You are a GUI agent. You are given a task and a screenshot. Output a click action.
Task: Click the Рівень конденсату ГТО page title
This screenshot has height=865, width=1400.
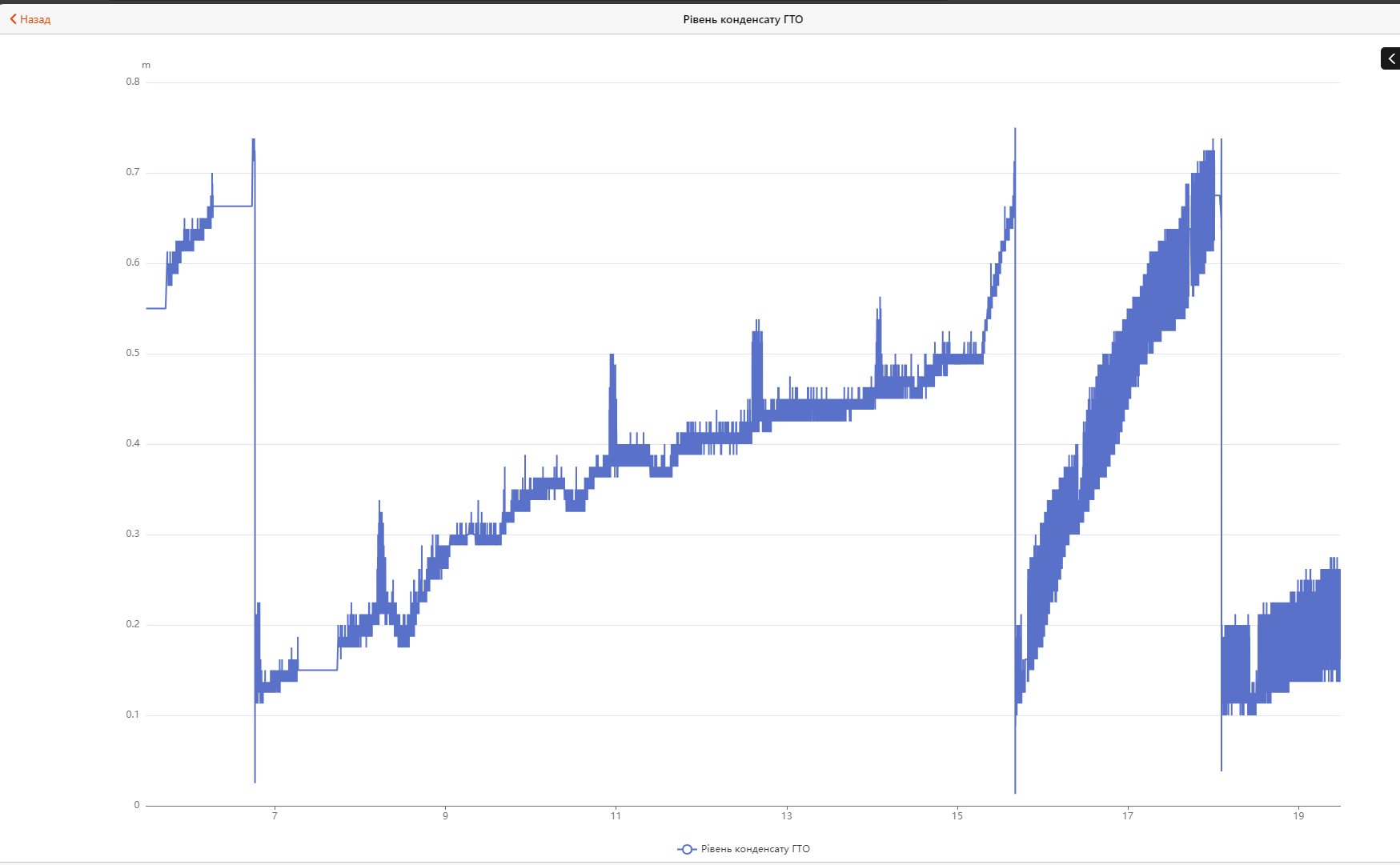click(743, 19)
